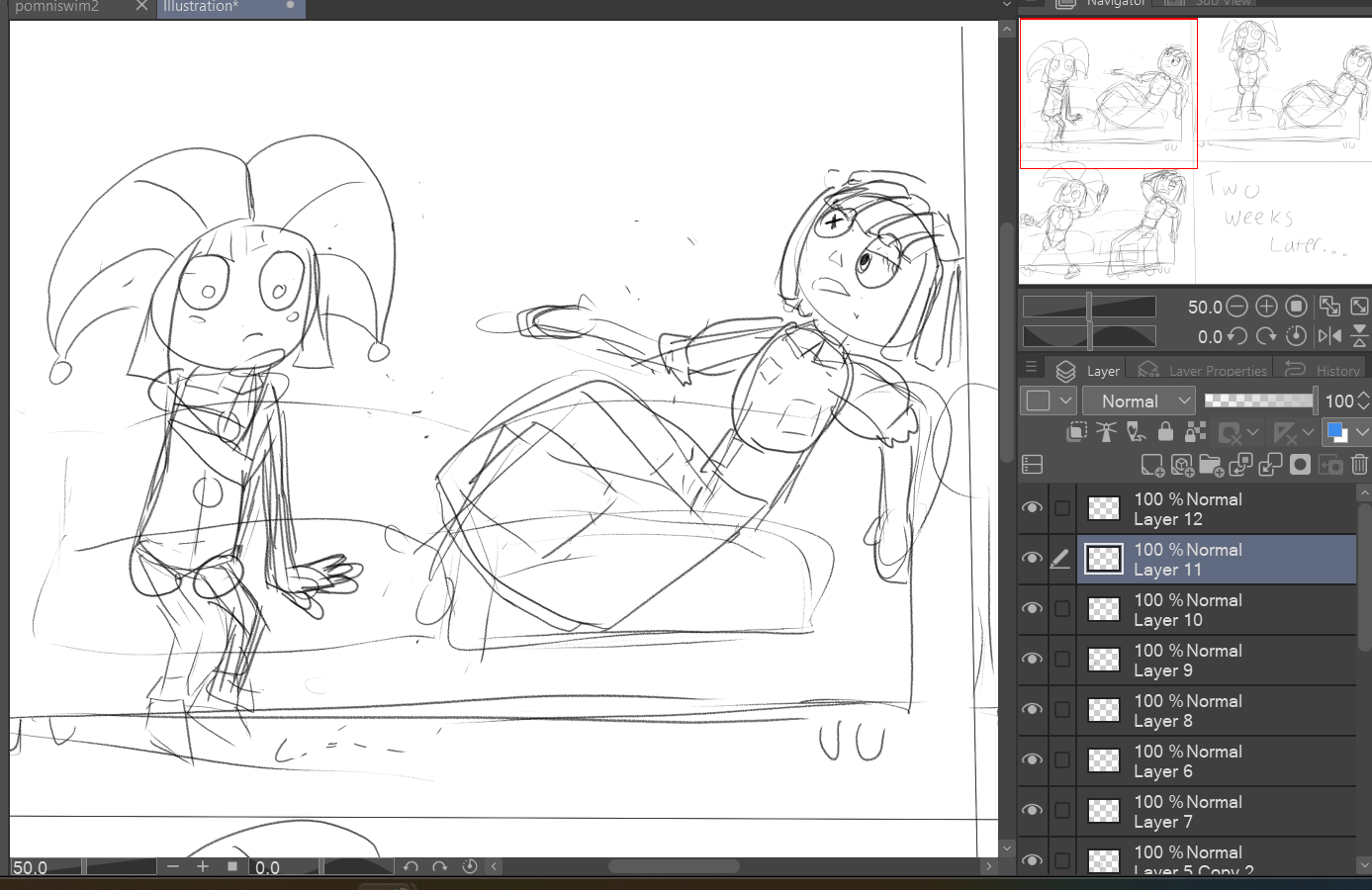Select Layer 6 in the layer list
The width and height of the screenshot is (1372, 890).
click(x=1217, y=760)
